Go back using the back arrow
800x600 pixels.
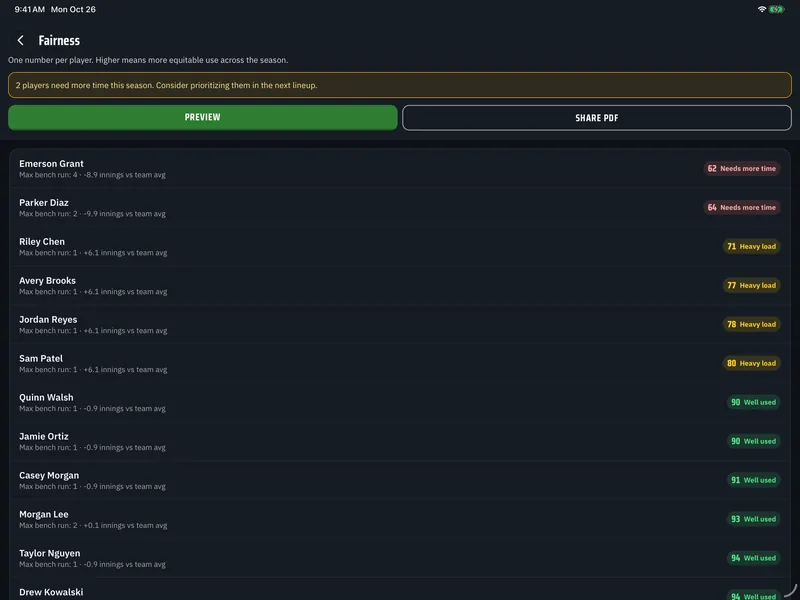click(20, 40)
